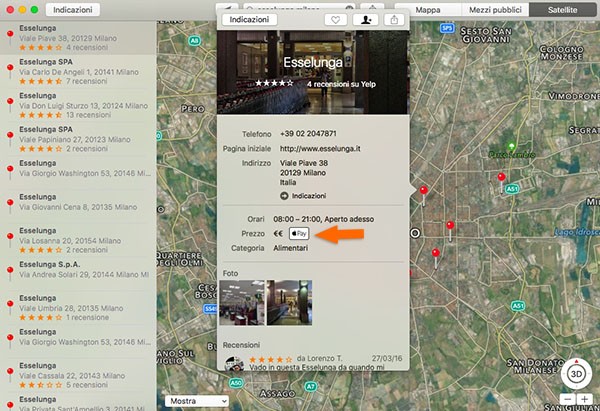Click the hours text 08:00 – 21:00, Aperto adesso
Viewport: 600px width, 411px height.
[324, 219]
